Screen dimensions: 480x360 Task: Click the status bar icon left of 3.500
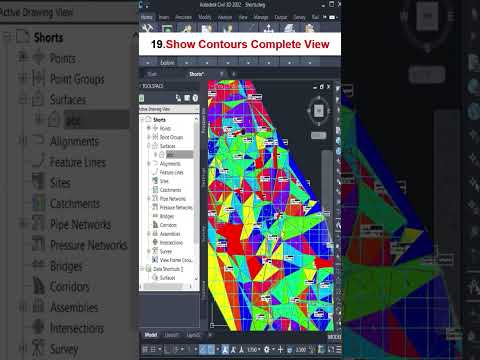(290, 349)
